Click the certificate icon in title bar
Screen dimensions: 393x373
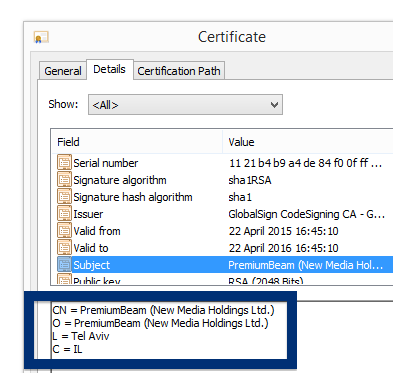tap(41, 37)
